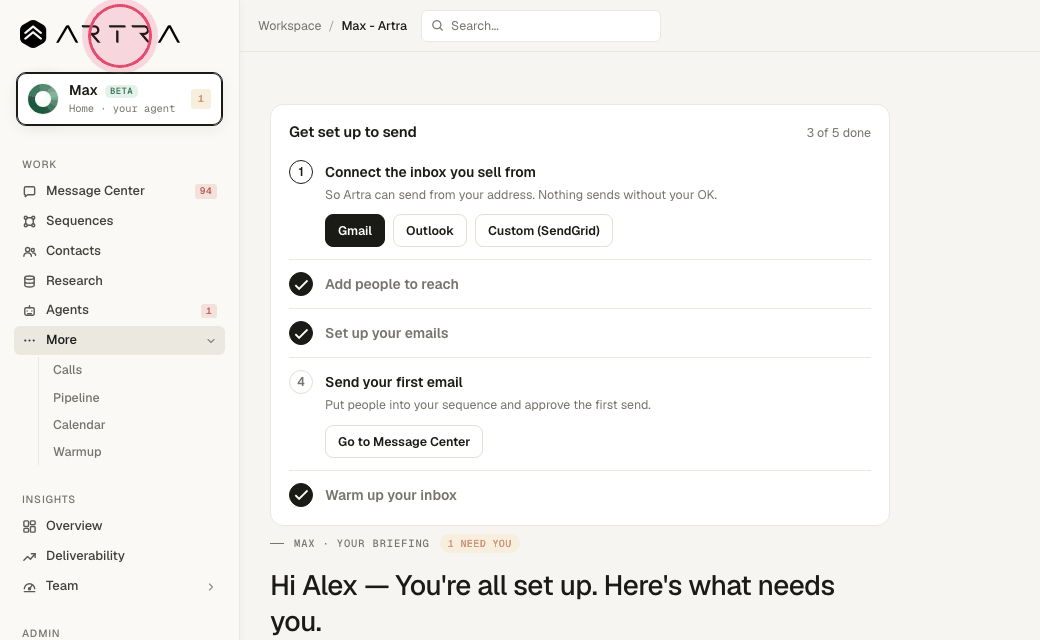Click the Deliverability trend icon

(29, 556)
